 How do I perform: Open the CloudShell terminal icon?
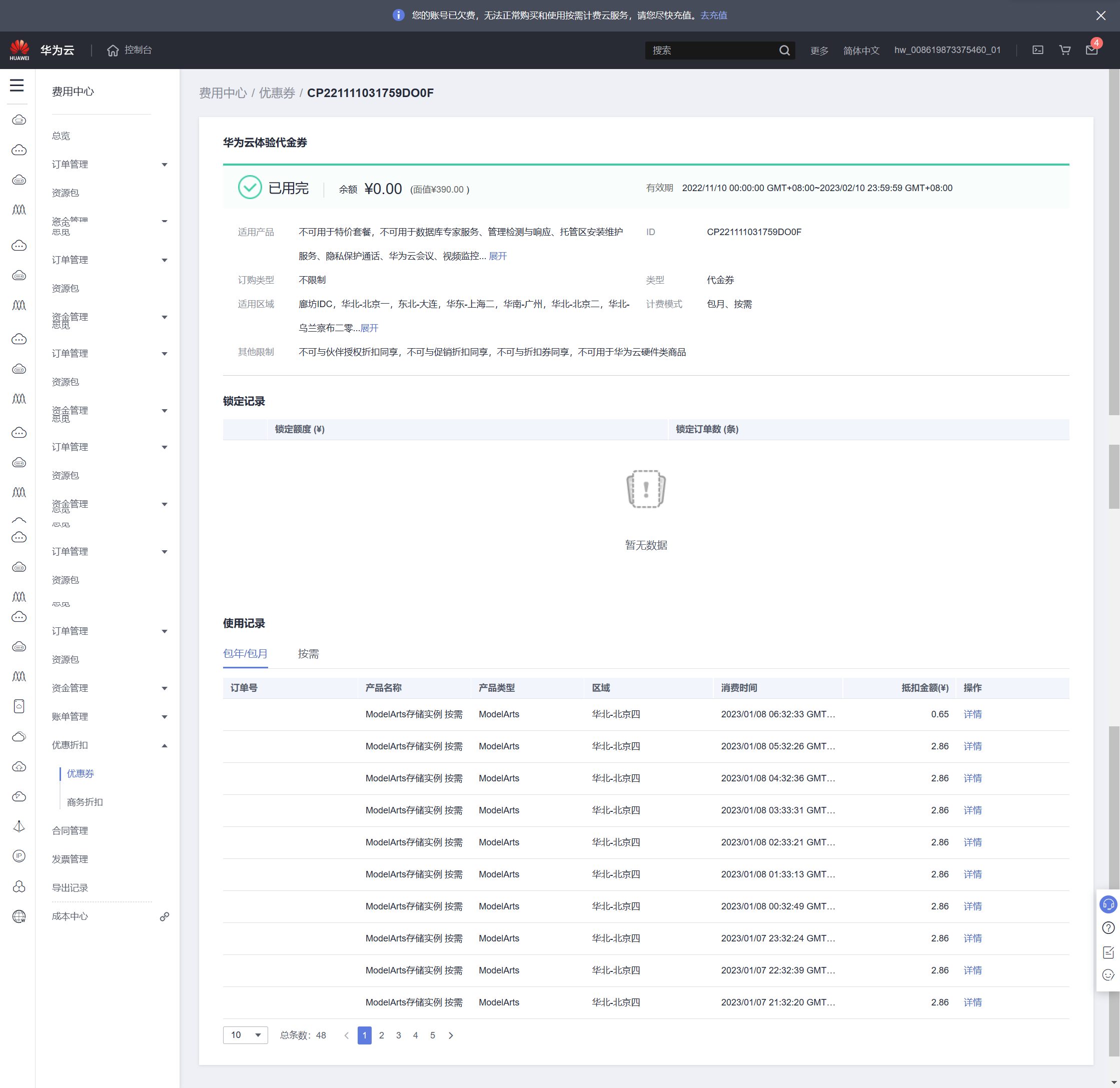tap(1038, 51)
